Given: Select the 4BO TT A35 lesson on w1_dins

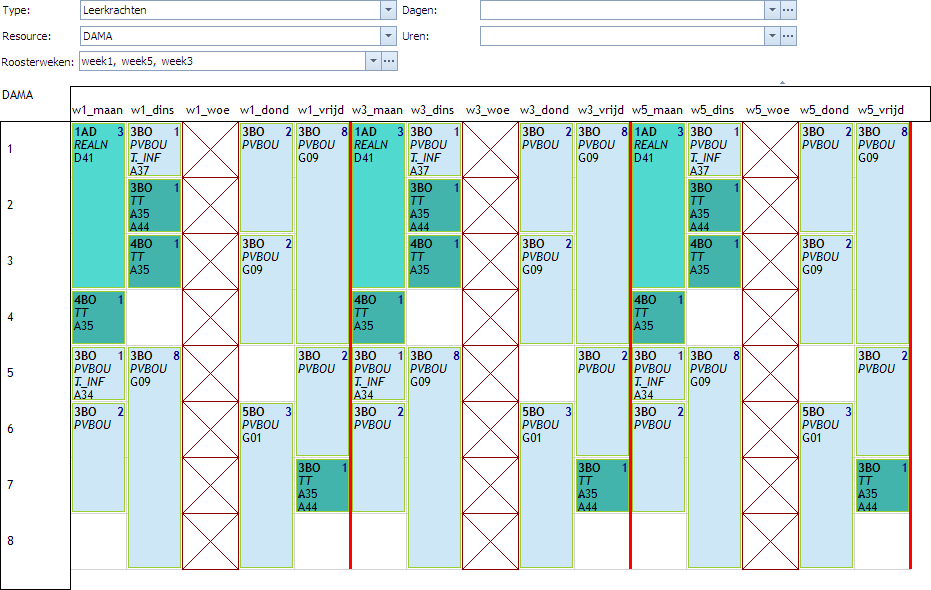Looking at the screenshot, I should [x=154, y=261].
